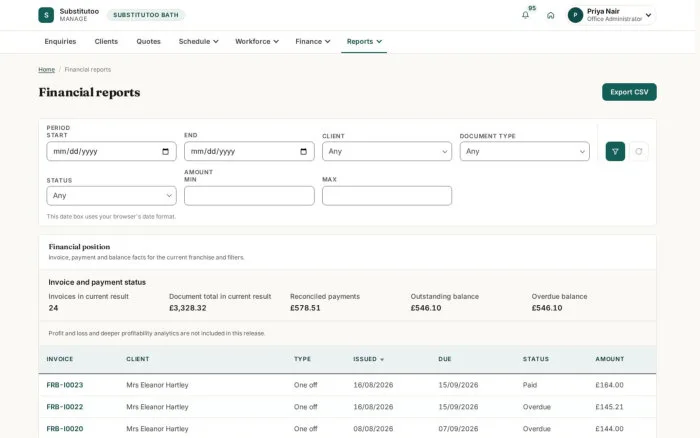The image size is (700, 438).
Task: Click Priya Nair avatar circle
Action: point(575,15)
